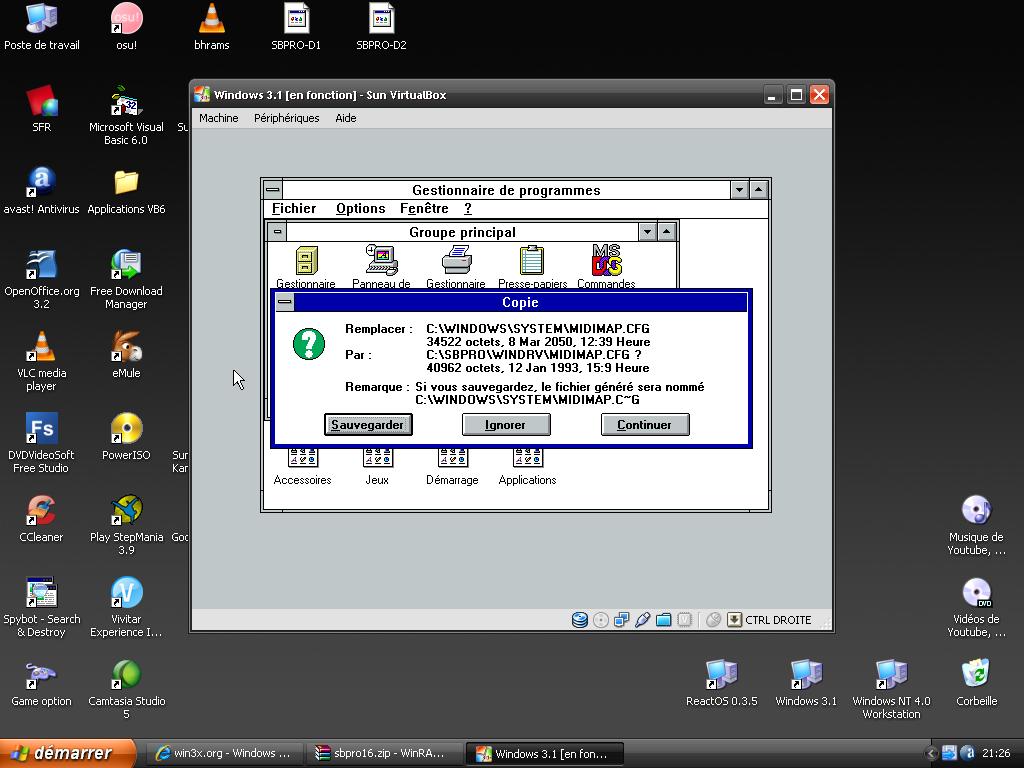Open the Périphériques menu
Viewport: 1024px width, 768px height.
pyautogui.click(x=286, y=118)
